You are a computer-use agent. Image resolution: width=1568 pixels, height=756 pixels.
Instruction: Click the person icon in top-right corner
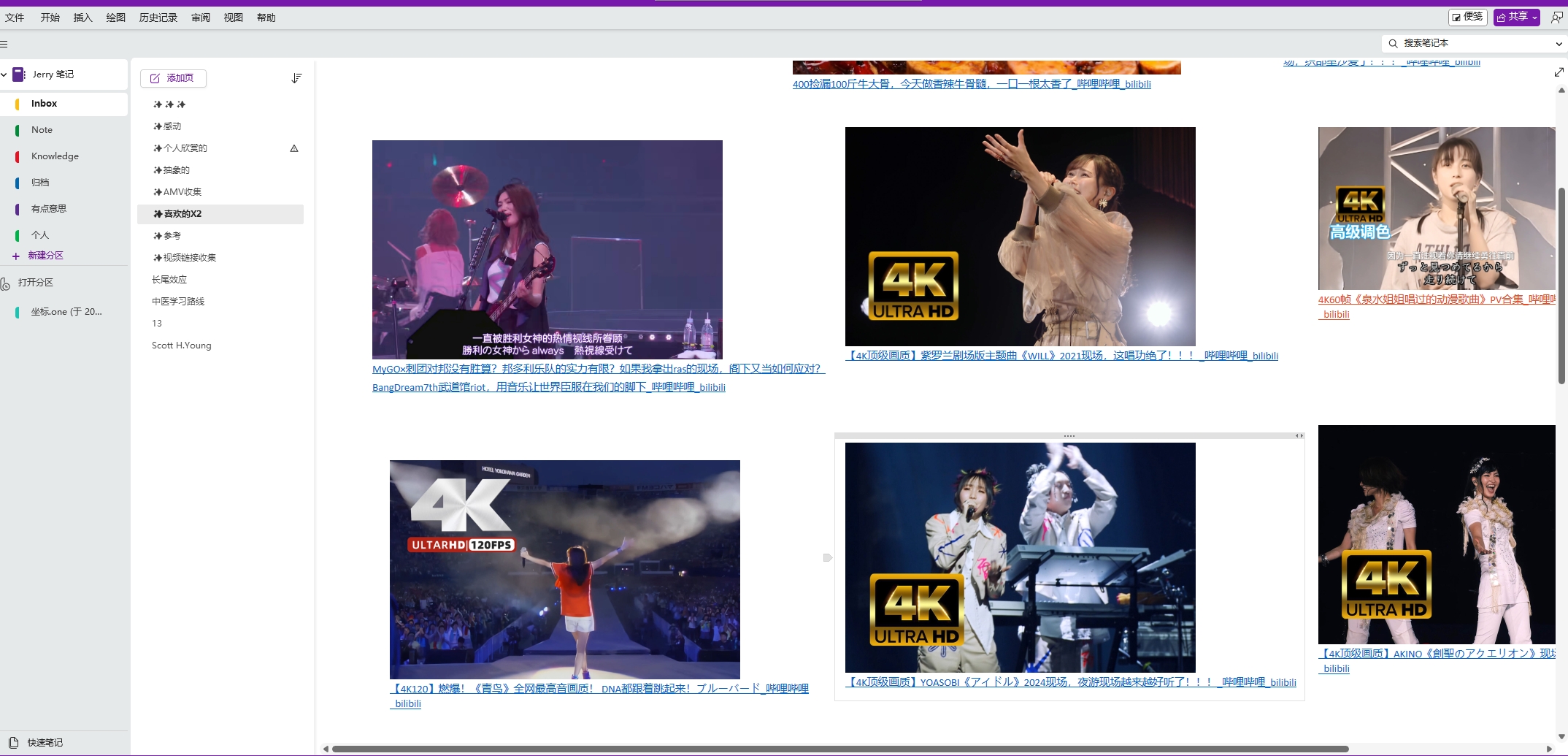pos(1556,17)
